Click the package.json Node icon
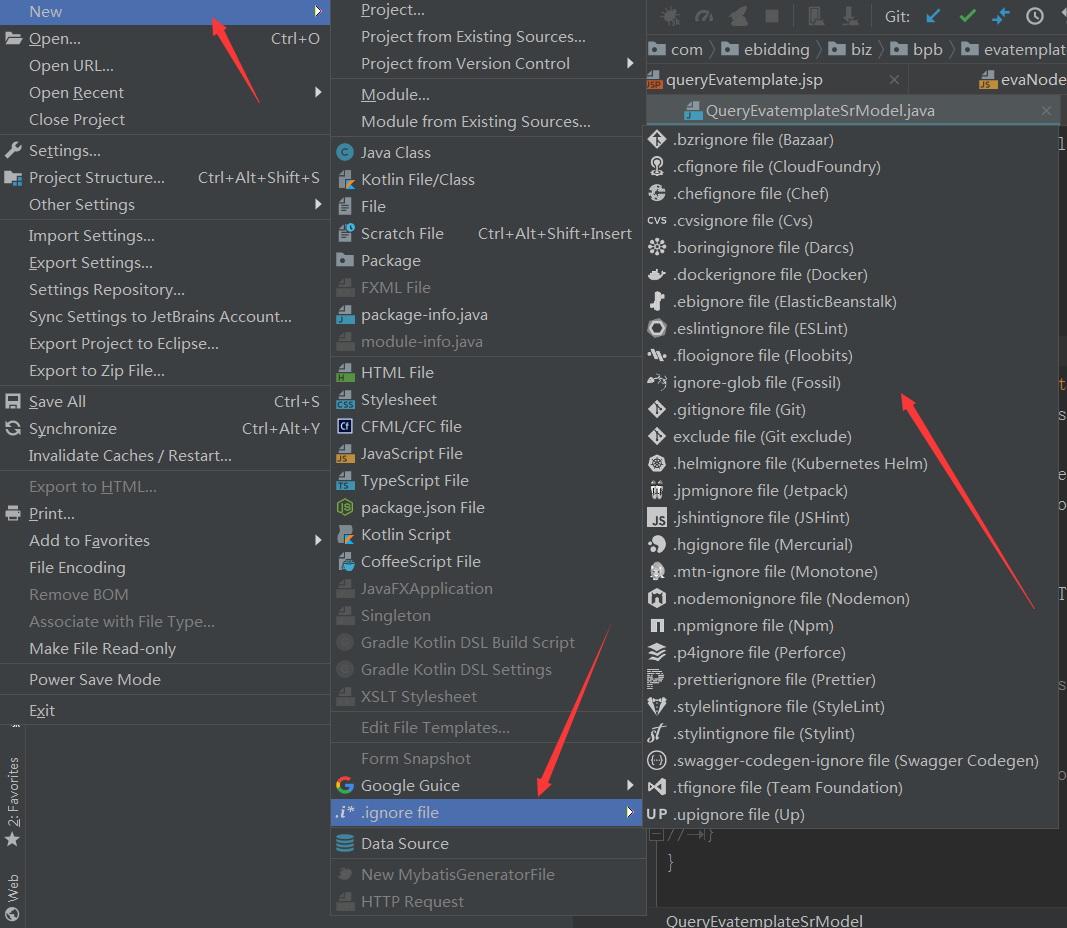This screenshot has width=1067, height=928. 346,508
